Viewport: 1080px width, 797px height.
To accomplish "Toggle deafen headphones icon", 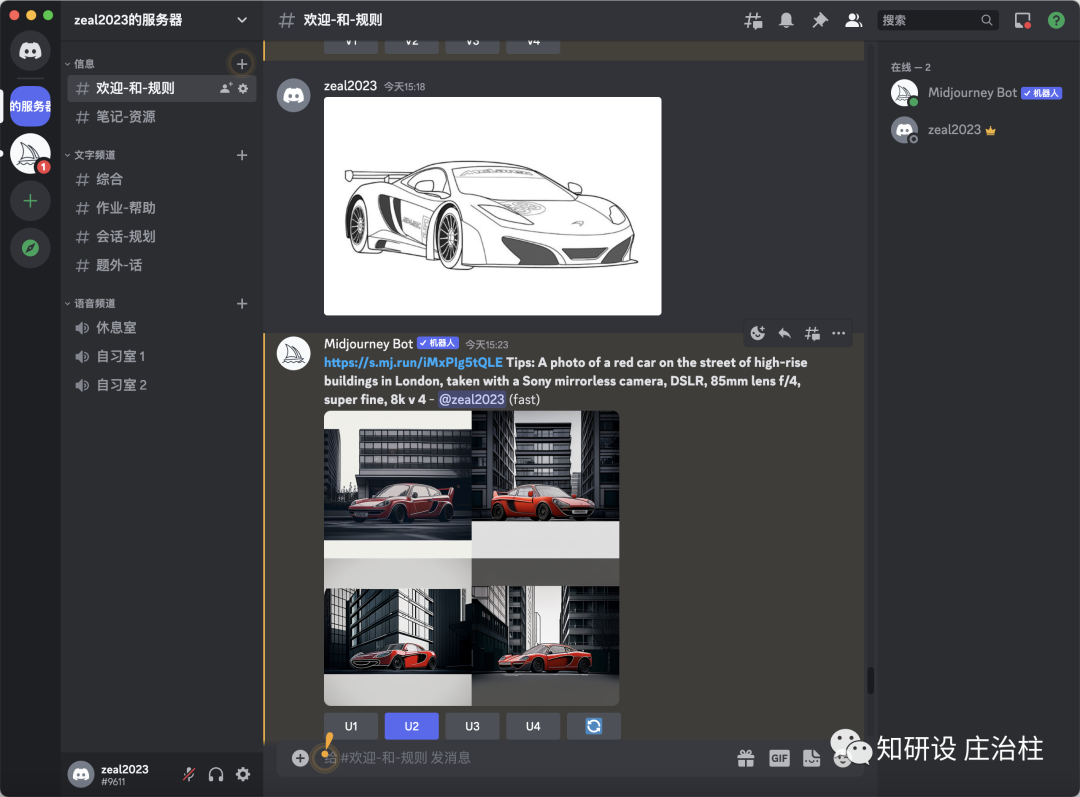I will point(216,774).
